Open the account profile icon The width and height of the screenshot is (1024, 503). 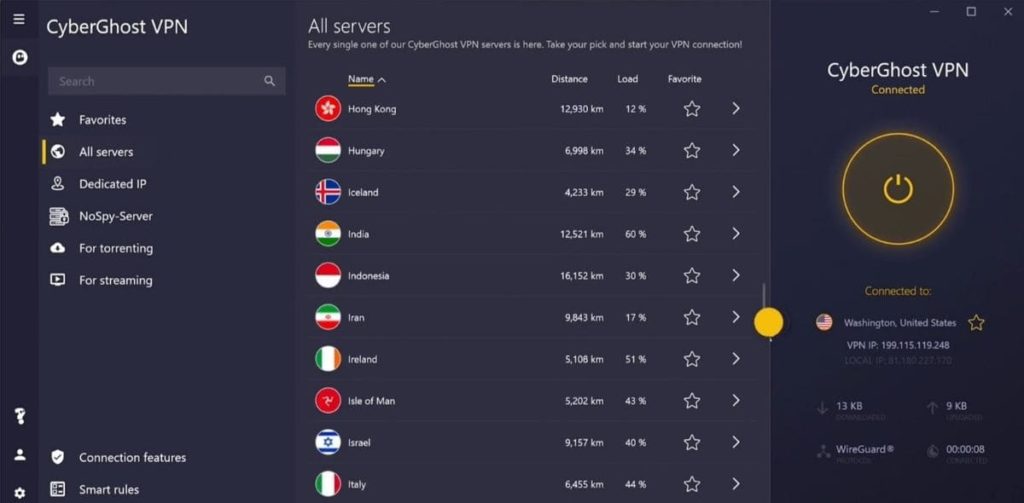click(x=20, y=455)
